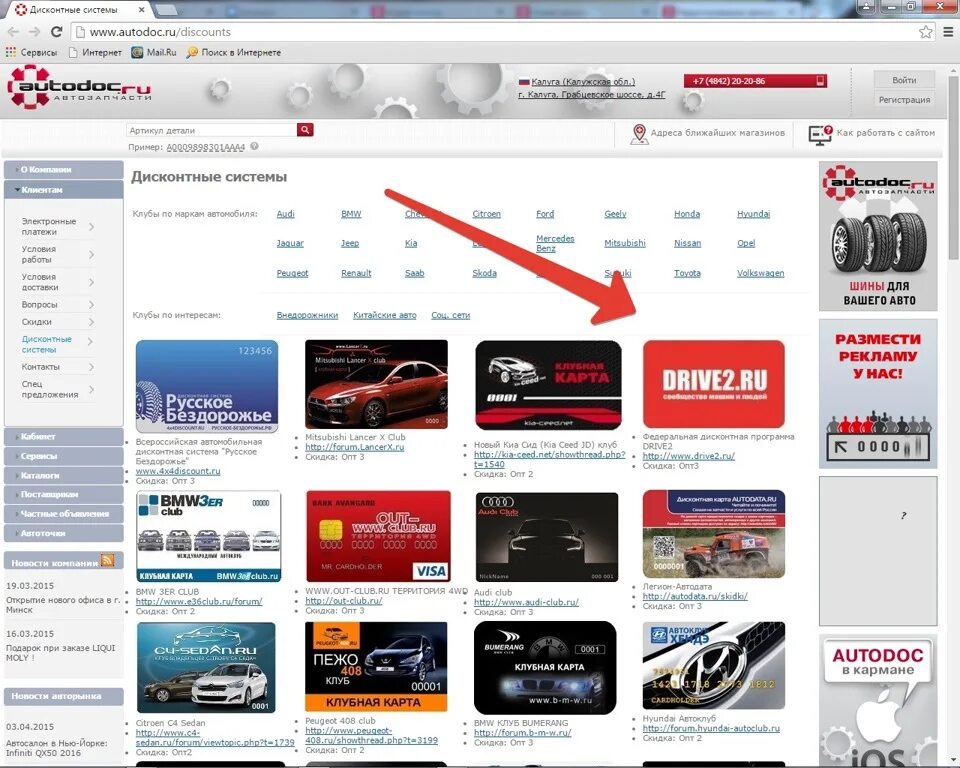
Task: Expand Частные объявления sidebar section
Action: [x=64, y=514]
